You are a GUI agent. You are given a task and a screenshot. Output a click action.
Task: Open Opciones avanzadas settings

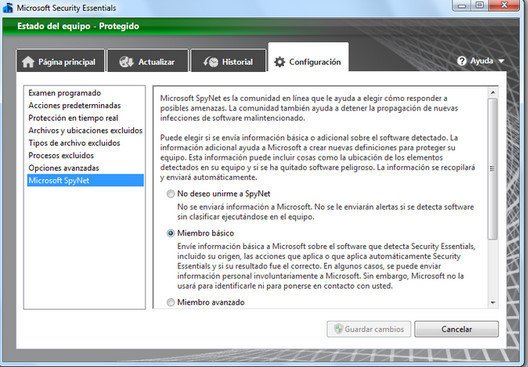(x=85, y=168)
